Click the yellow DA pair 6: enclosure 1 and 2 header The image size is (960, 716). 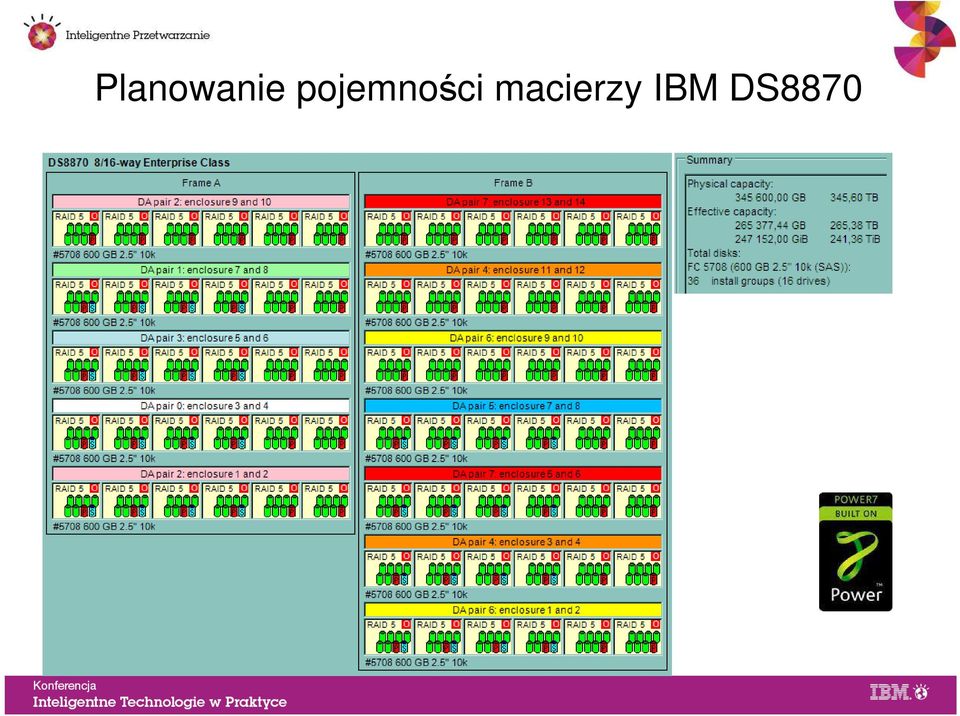[513, 610]
